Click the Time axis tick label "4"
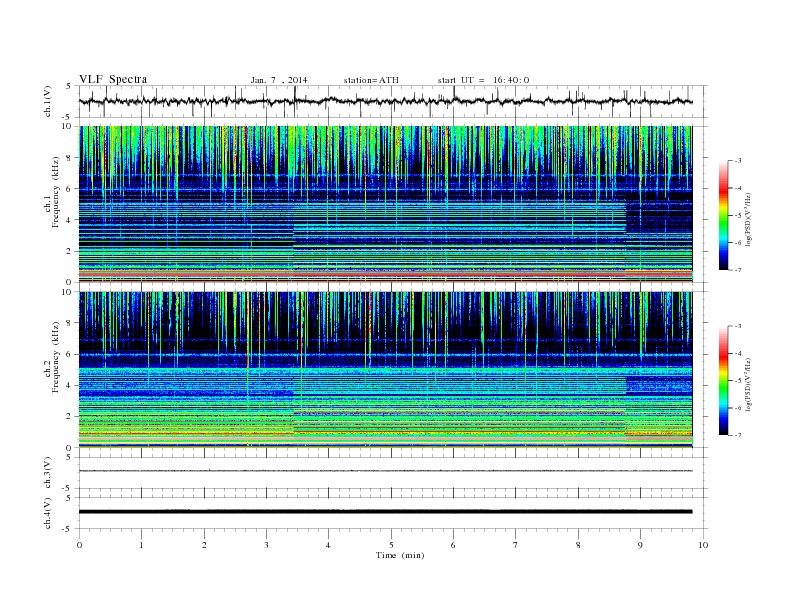 tap(328, 545)
